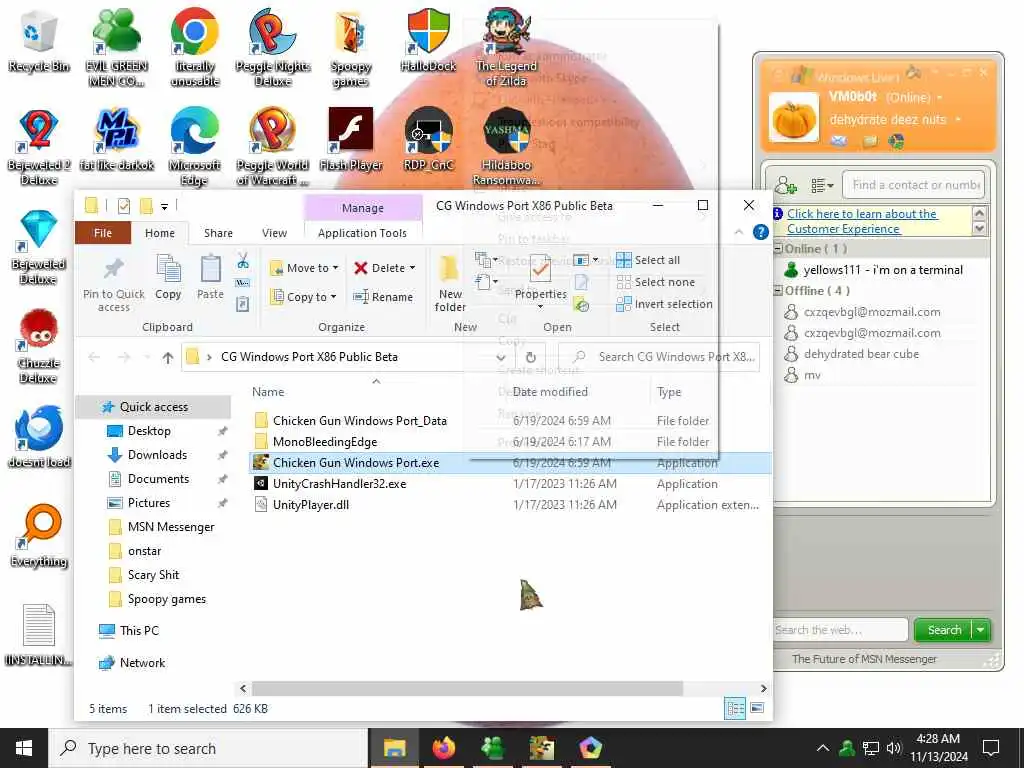Click dehydrated bear cube offline contact
Viewport: 1024px width, 768px height.
[x=860, y=354]
